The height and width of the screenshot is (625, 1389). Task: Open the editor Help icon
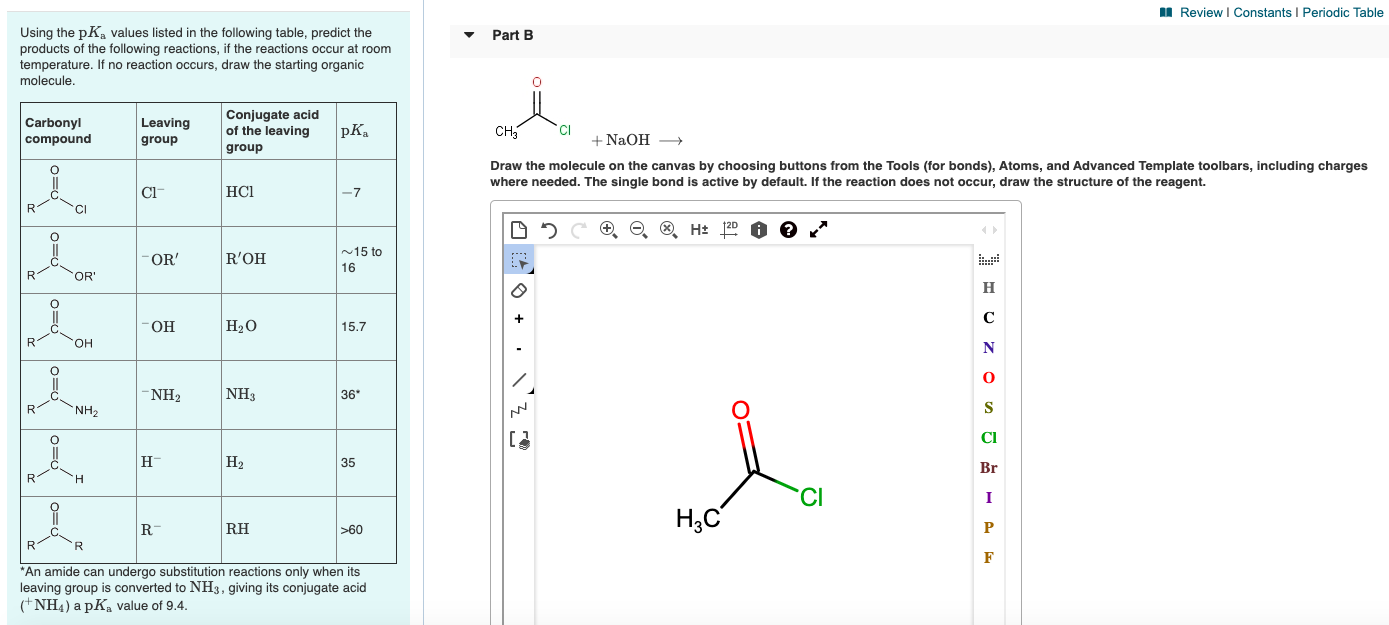point(787,230)
